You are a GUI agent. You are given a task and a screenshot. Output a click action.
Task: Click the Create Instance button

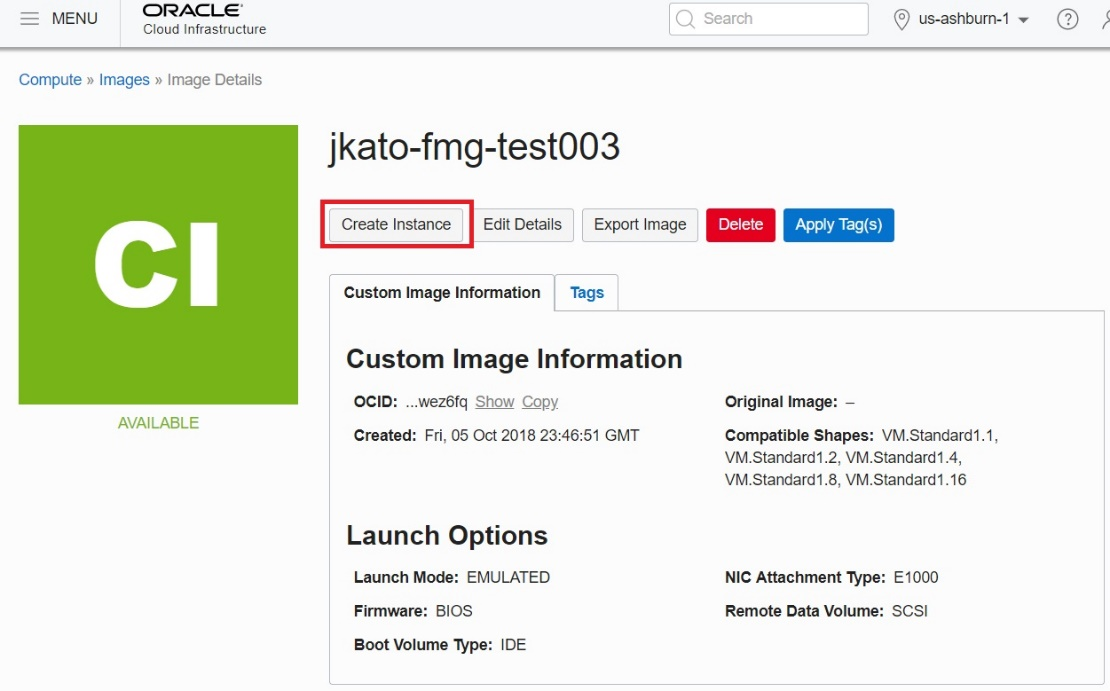[x=396, y=225]
